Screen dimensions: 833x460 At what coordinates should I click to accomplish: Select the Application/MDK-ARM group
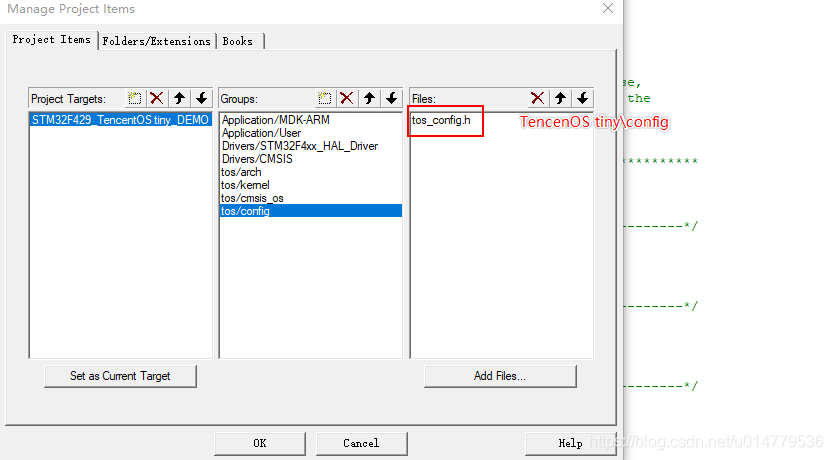click(310, 120)
